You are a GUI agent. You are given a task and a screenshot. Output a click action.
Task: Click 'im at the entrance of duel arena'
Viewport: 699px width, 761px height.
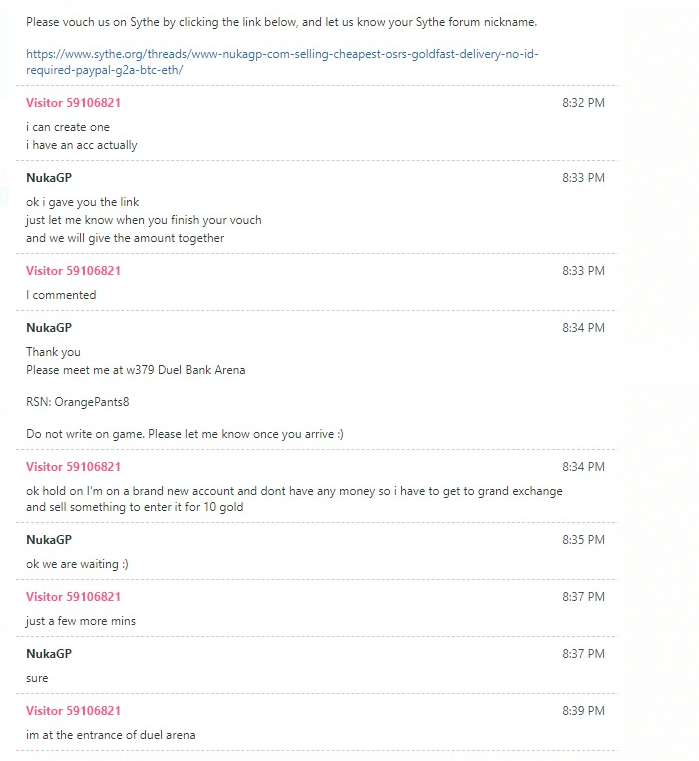[111, 735]
